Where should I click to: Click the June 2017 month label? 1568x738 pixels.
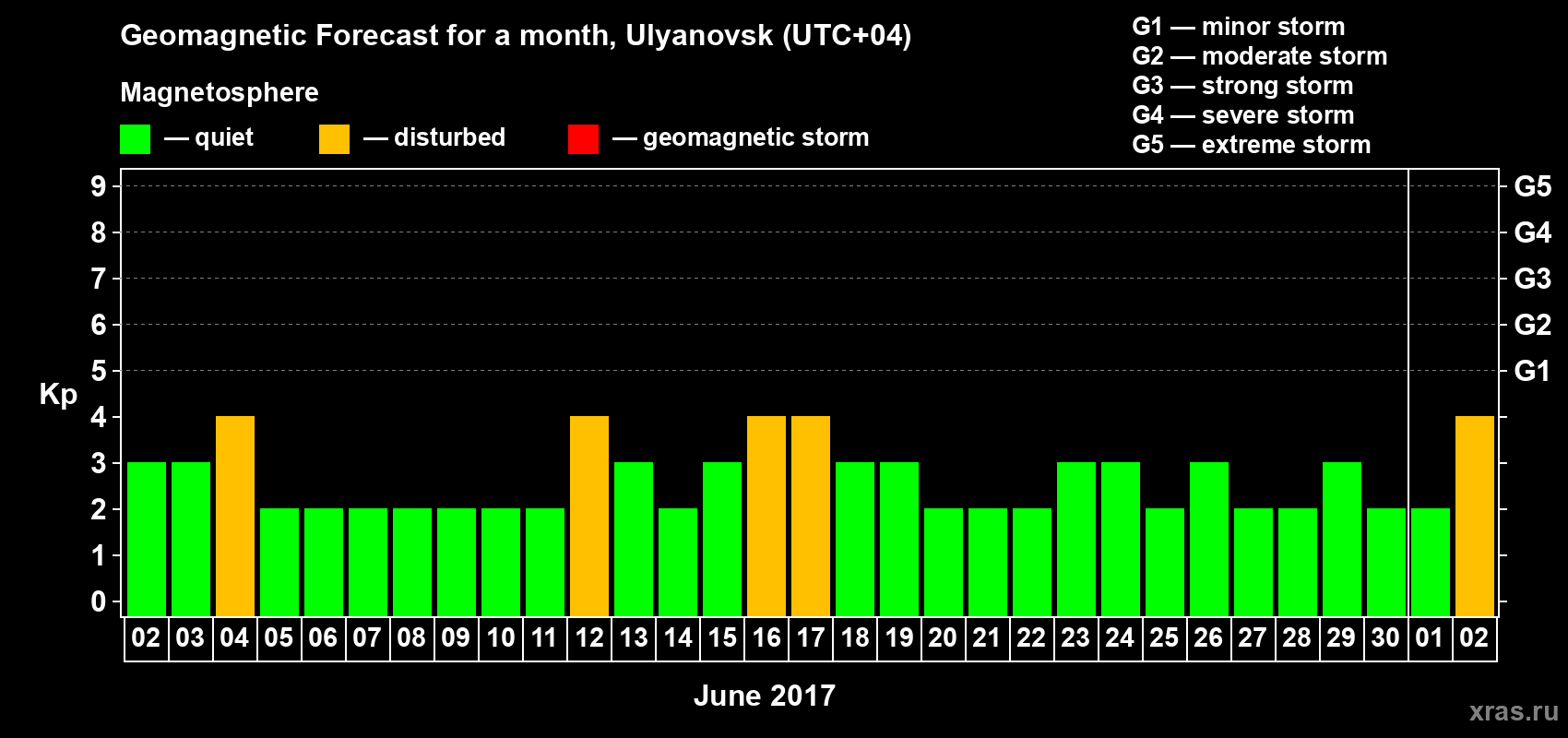[765, 696]
